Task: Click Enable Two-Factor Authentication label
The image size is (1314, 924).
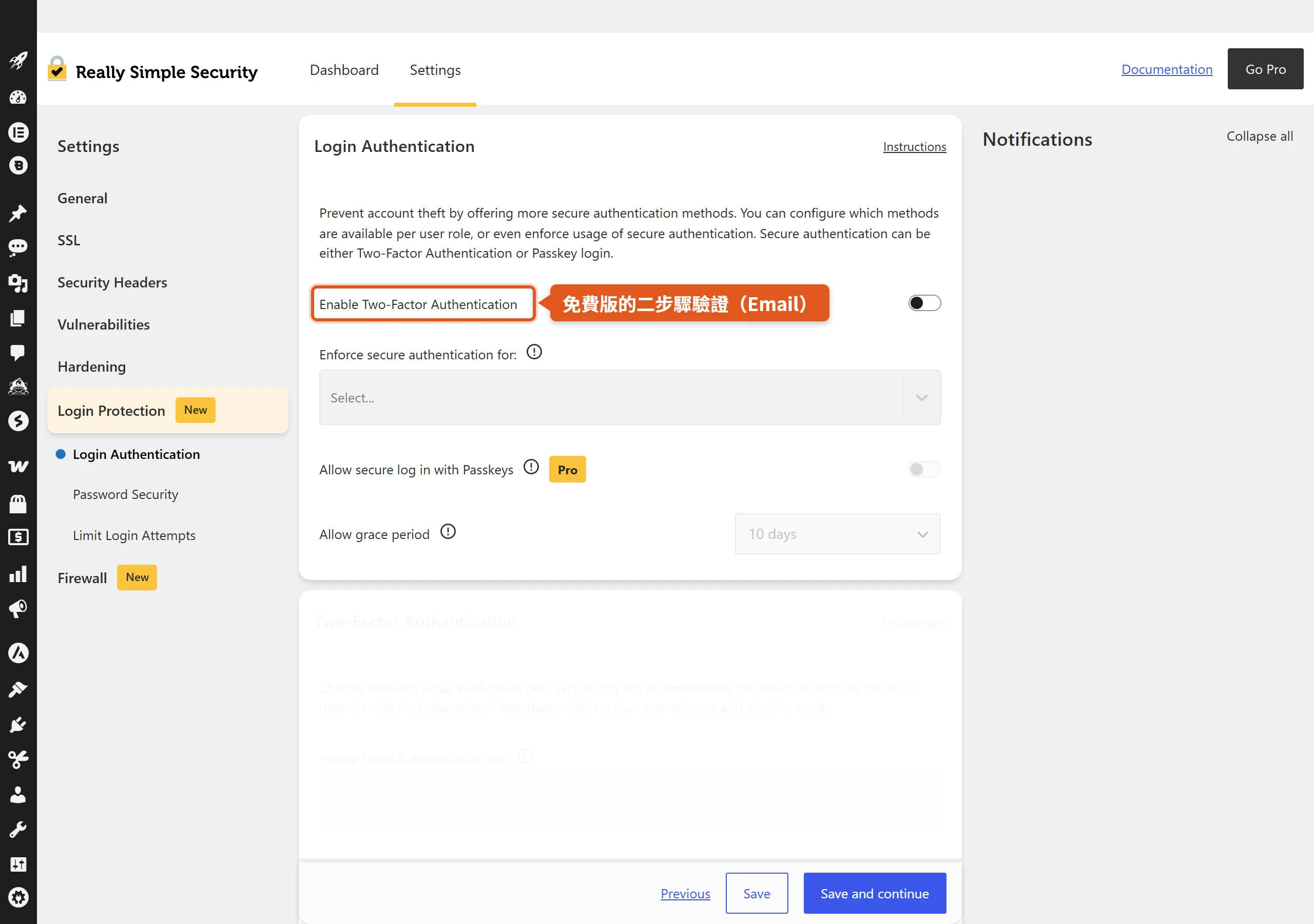Action: 418,304
